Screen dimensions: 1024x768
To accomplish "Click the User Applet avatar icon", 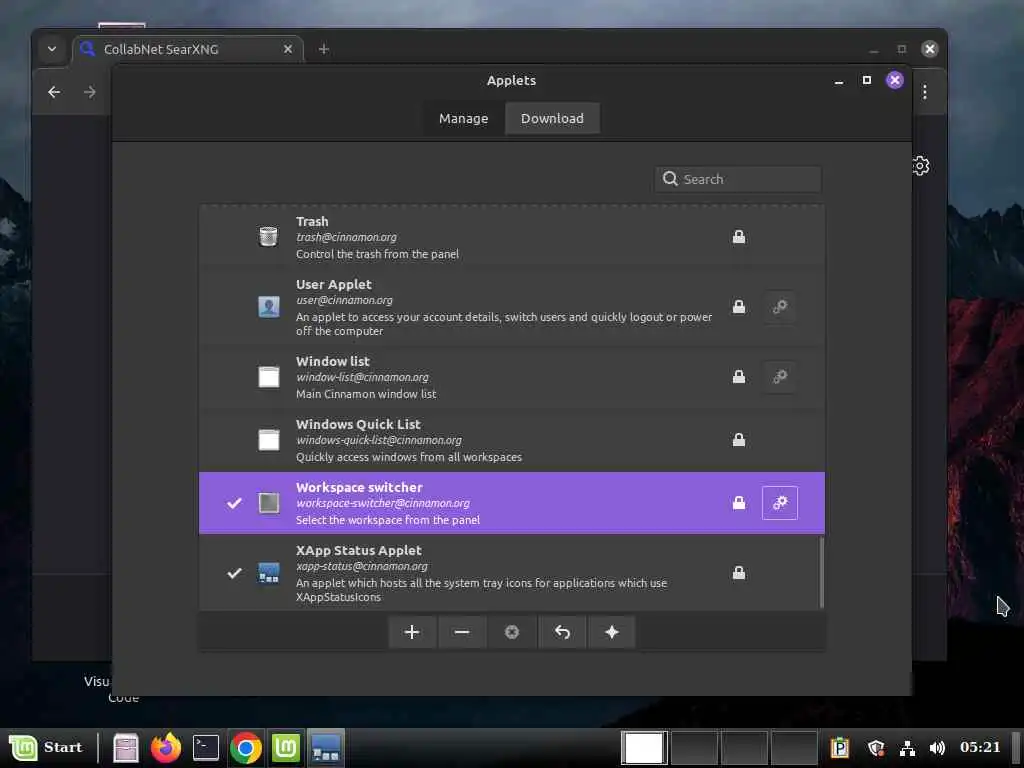I will tap(268, 307).
